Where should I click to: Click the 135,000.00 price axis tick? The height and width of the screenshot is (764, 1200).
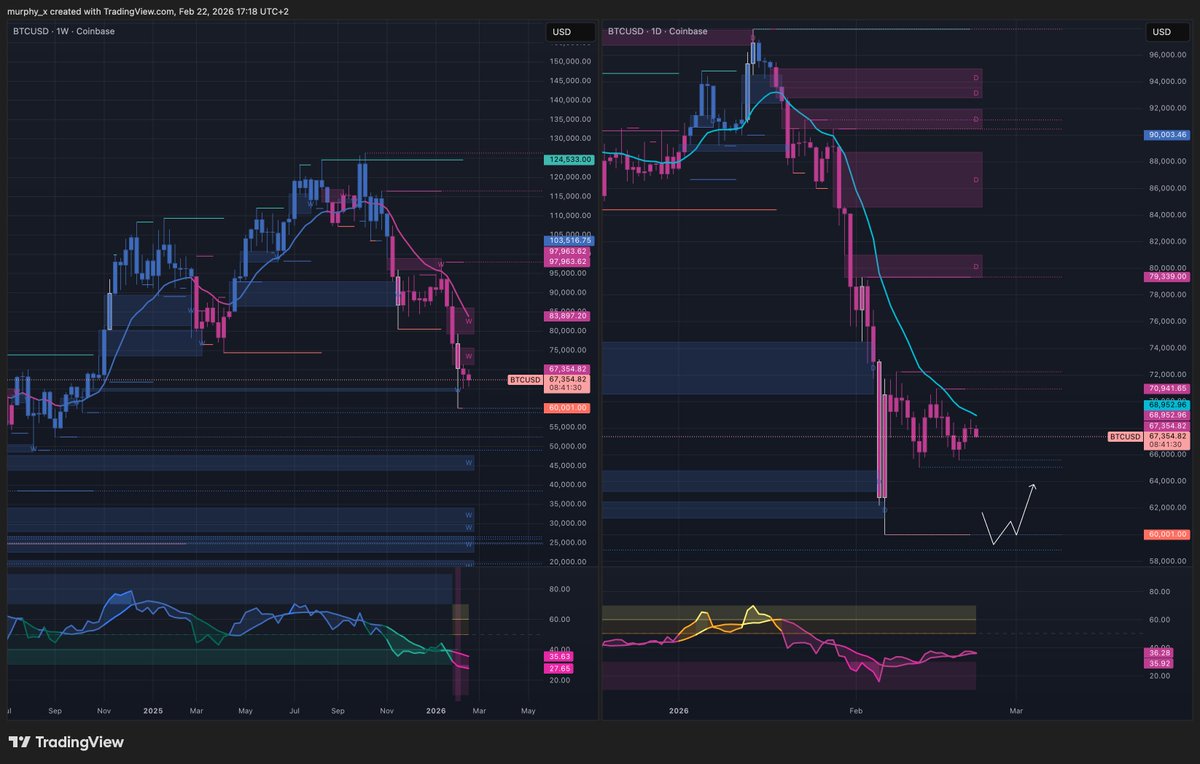[x=571, y=119]
